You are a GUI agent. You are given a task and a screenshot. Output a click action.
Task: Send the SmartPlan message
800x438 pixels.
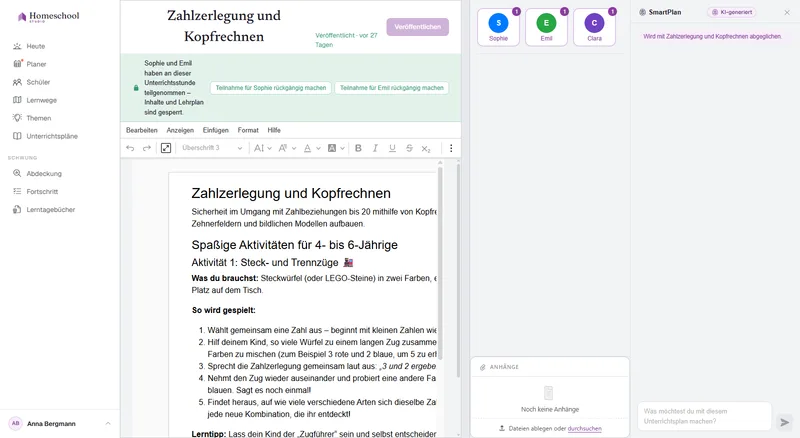[x=785, y=422]
